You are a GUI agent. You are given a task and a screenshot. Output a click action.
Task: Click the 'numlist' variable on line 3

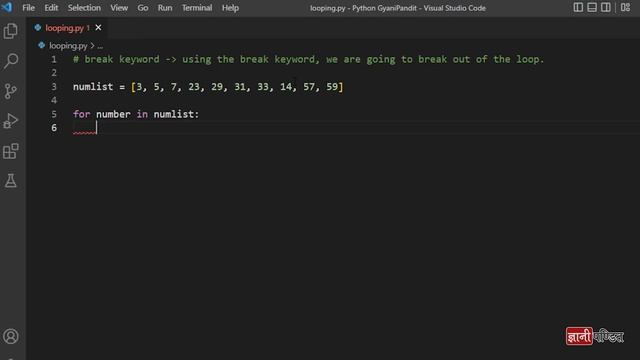(x=93, y=87)
